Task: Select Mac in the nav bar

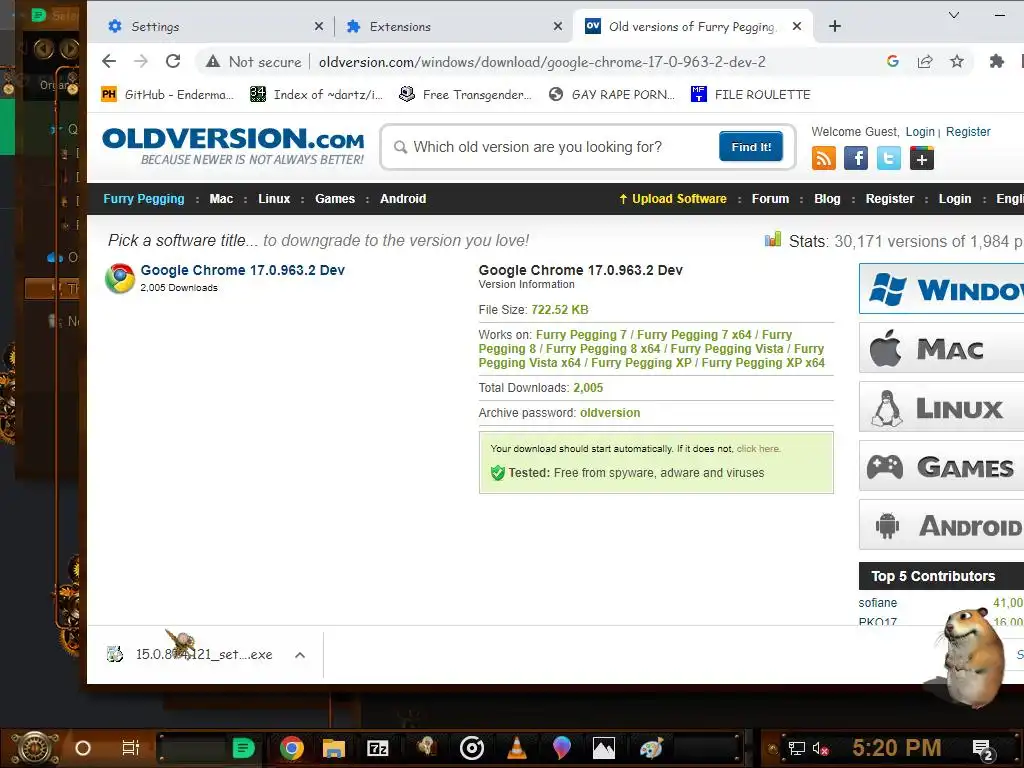Action: pyautogui.click(x=221, y=199)
